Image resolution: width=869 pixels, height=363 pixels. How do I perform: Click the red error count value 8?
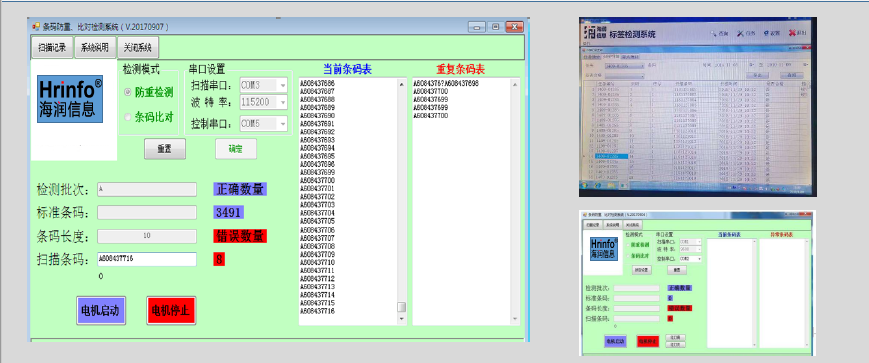(219, 259)
